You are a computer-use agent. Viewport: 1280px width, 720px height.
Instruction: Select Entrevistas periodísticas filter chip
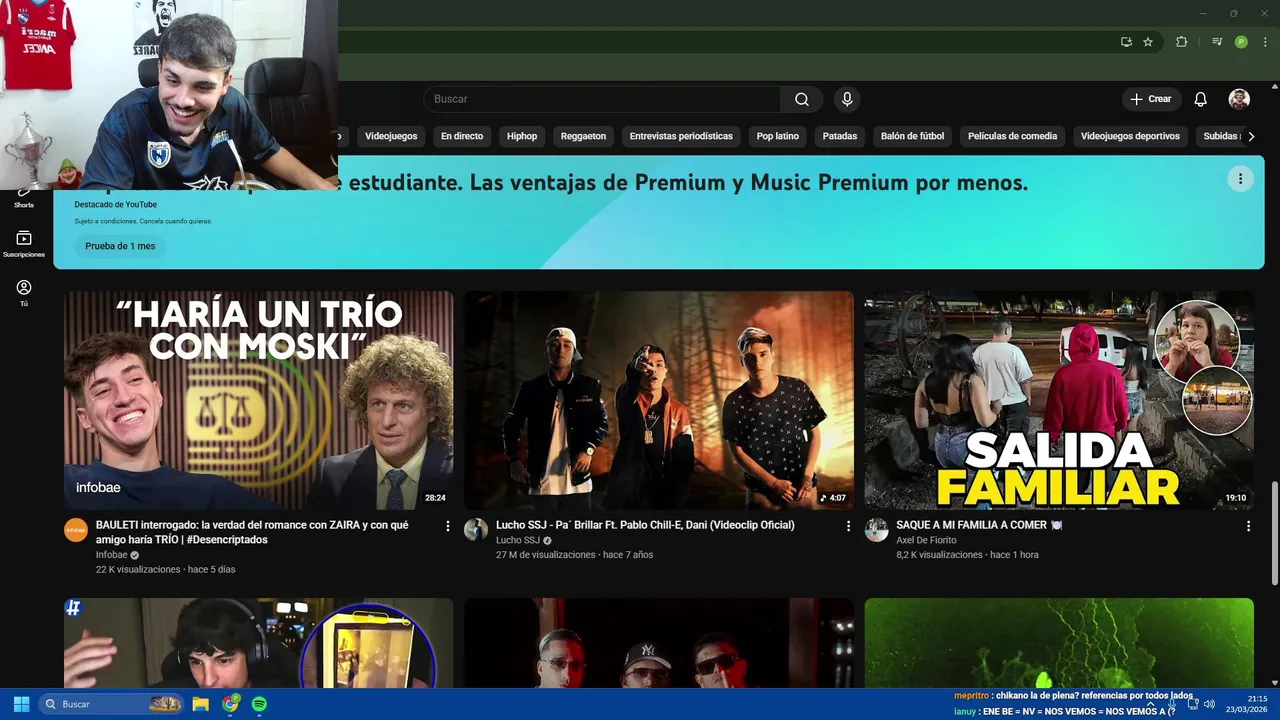pos(681,136)
